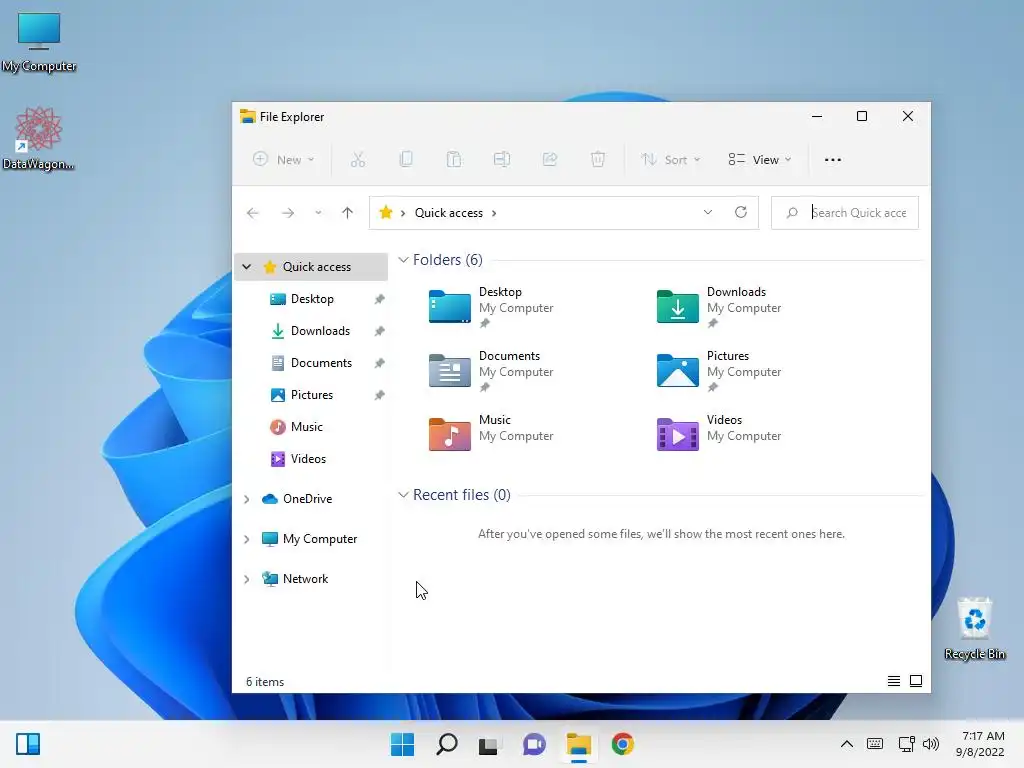Expand the My Computer tree node
The width and height of the screenshot is (1024, 768).
click(247, 539)
